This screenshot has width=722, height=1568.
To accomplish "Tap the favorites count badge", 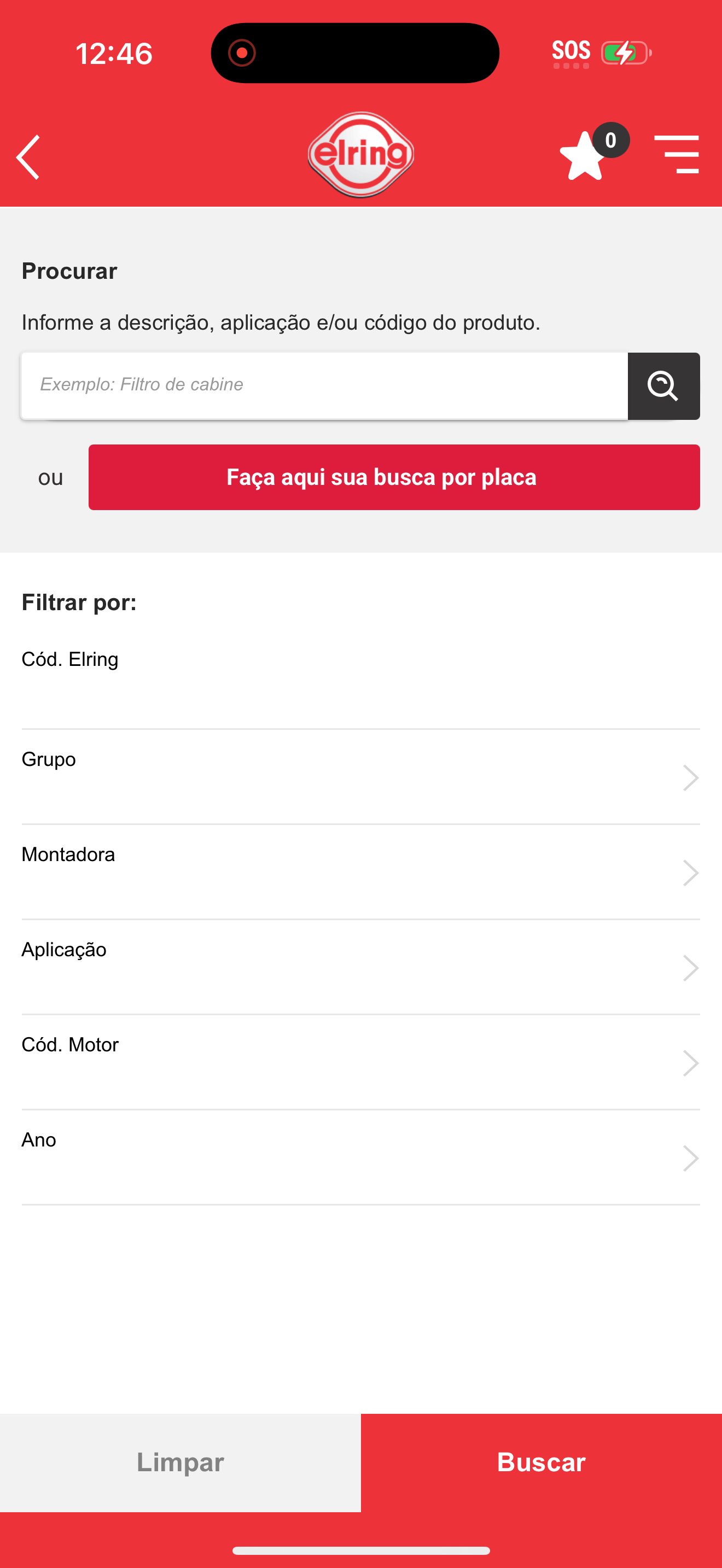I will 610,140.
